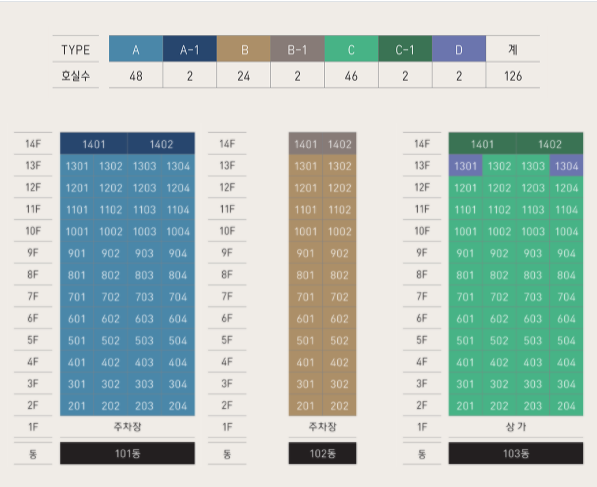Select the type B legend swatch
Image resolution: width=597 pixels, height=487 pixels.
244,49
